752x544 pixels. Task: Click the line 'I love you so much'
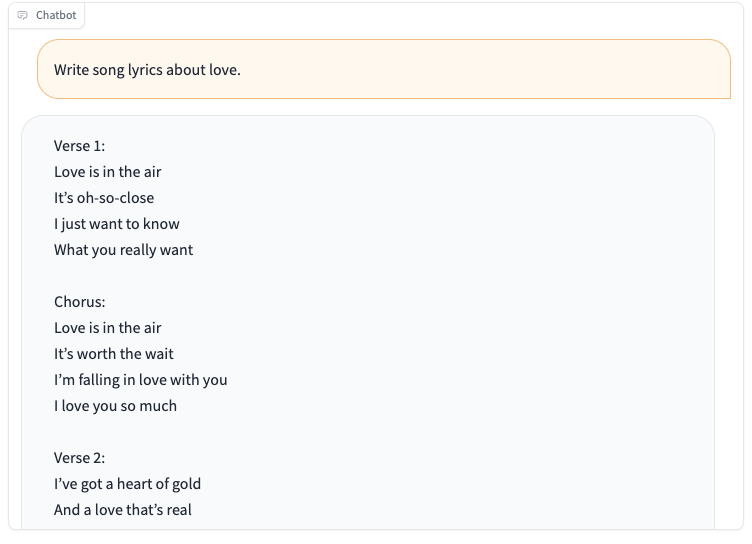[x=115, y=406]
